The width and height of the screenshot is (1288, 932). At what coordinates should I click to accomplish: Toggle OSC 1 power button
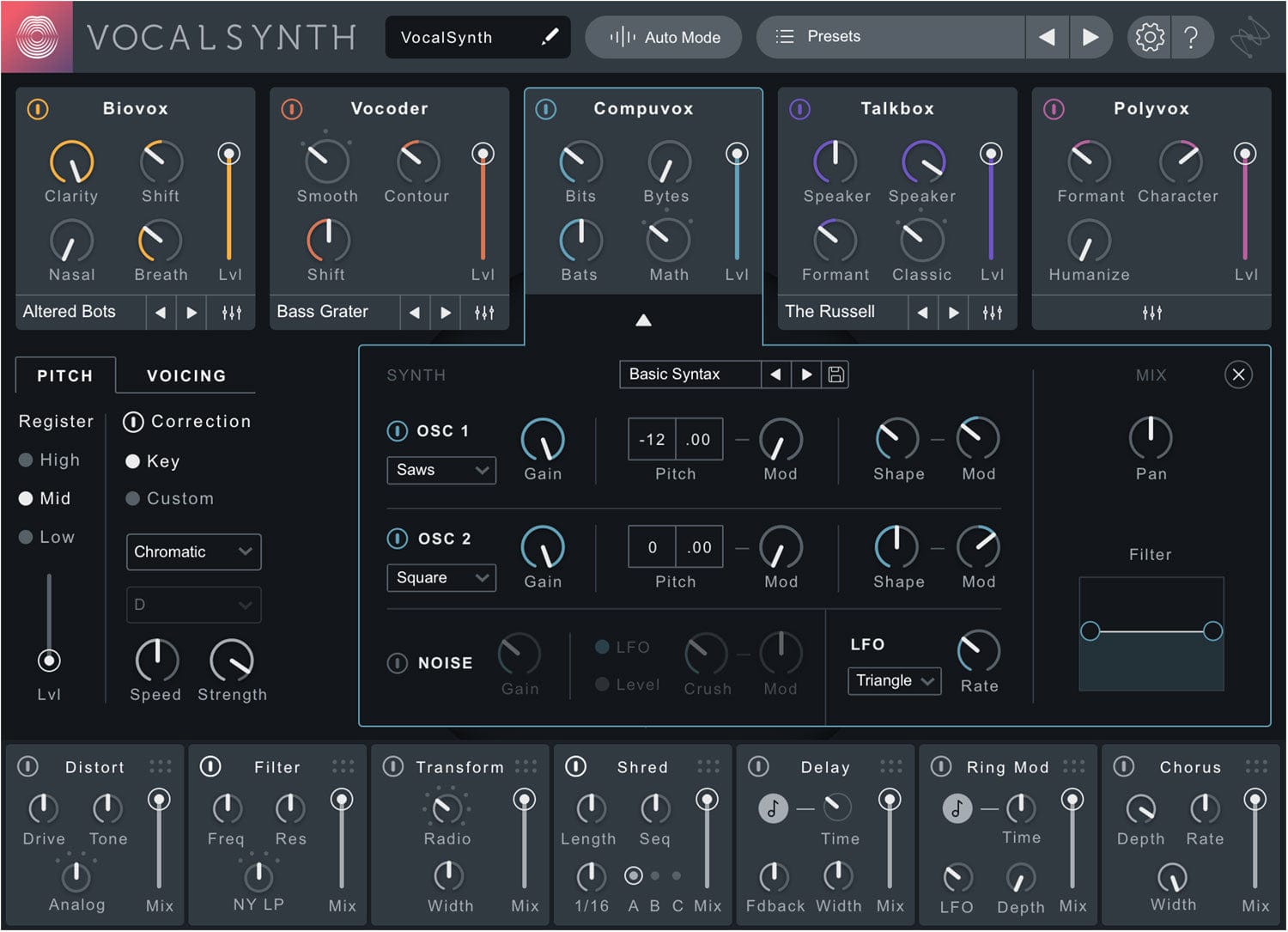click(397, 430)
